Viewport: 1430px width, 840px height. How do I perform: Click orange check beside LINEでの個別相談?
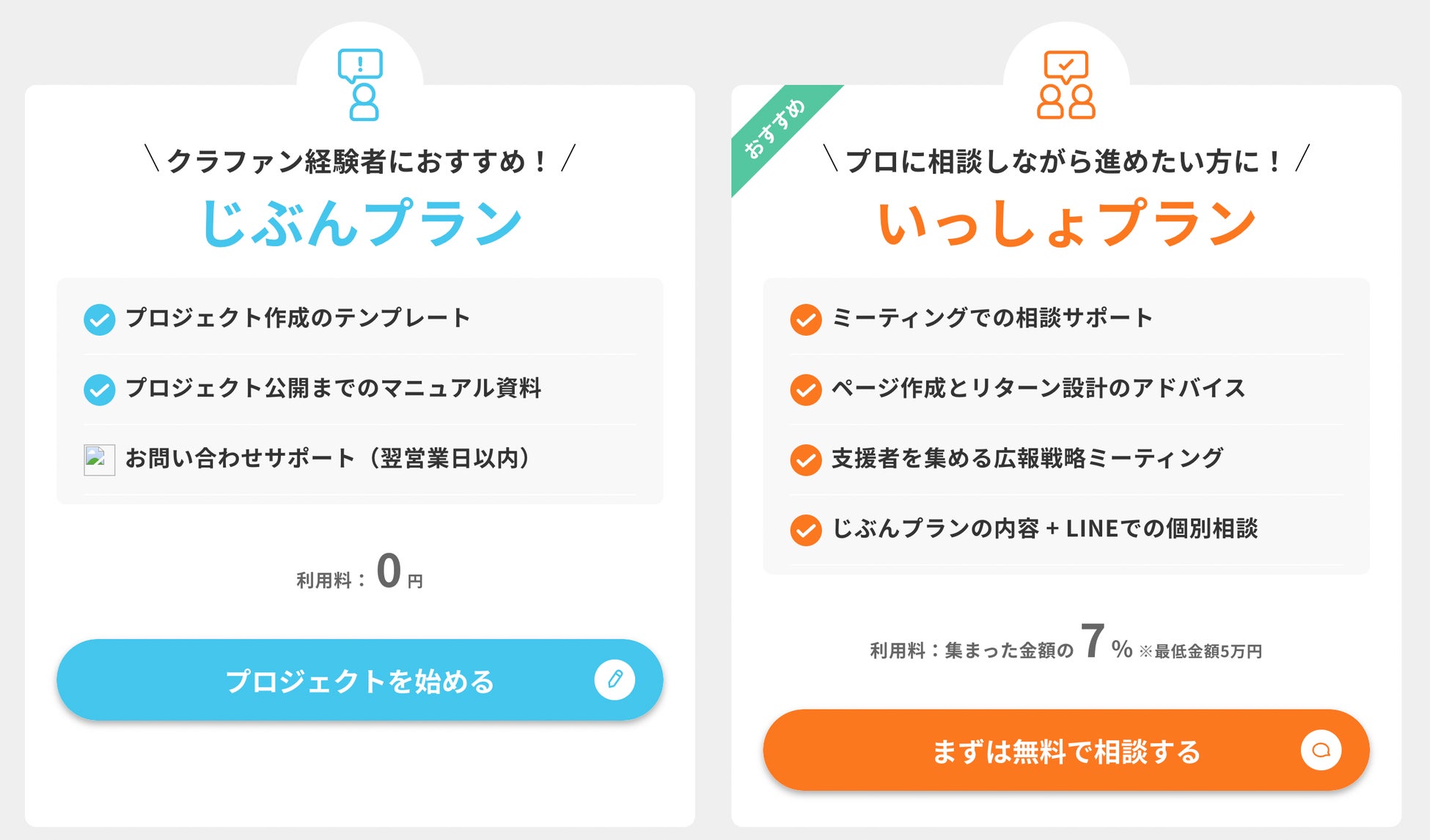point(805,530)
